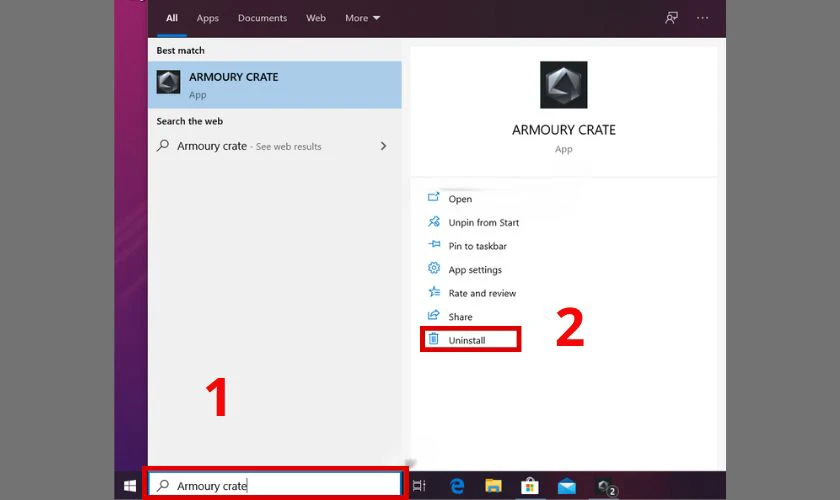Choose Pin to taskbar

tap(477, 246)
